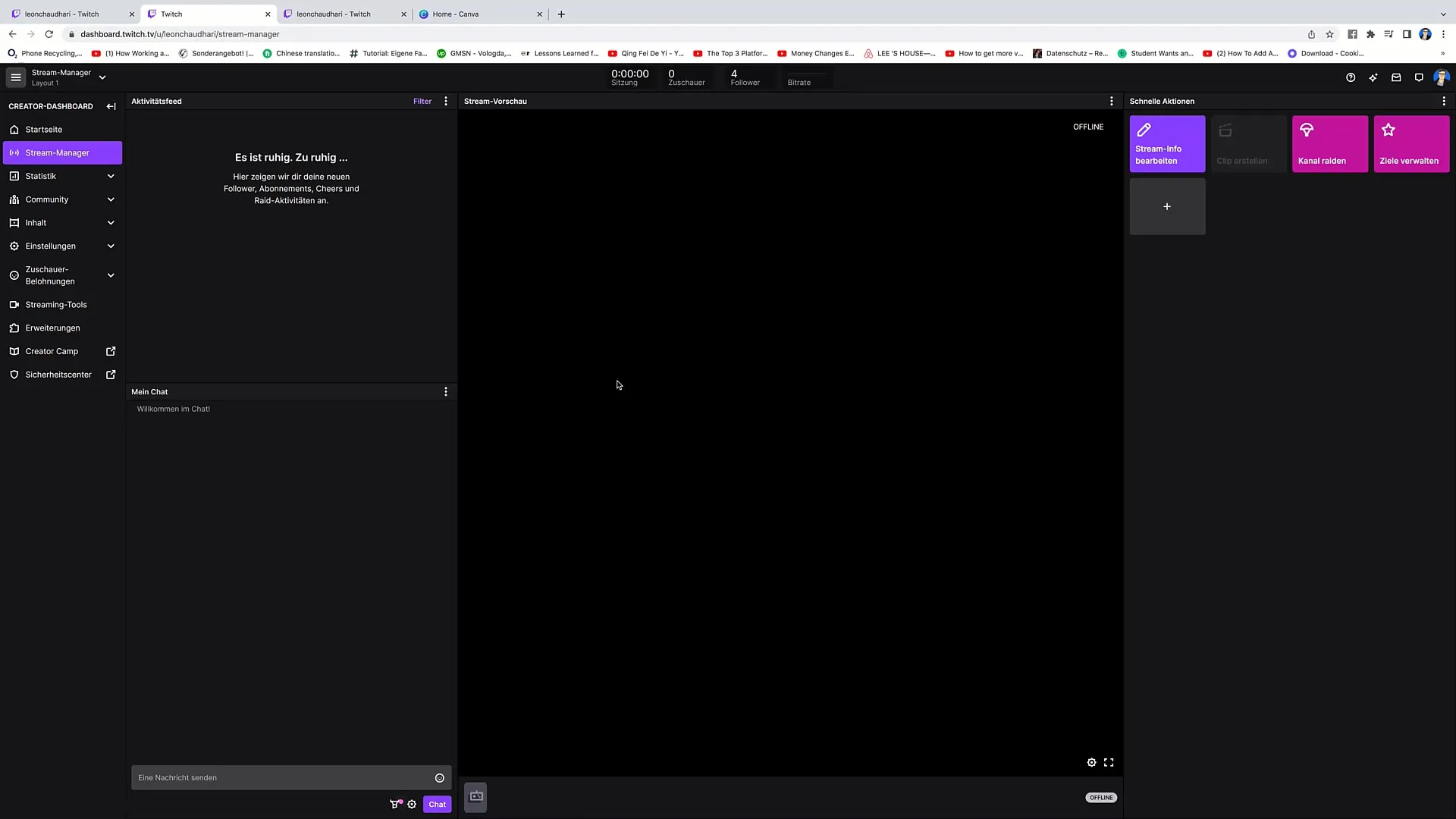Open the Aktivitätsfeed options menu

click(445, 101)
